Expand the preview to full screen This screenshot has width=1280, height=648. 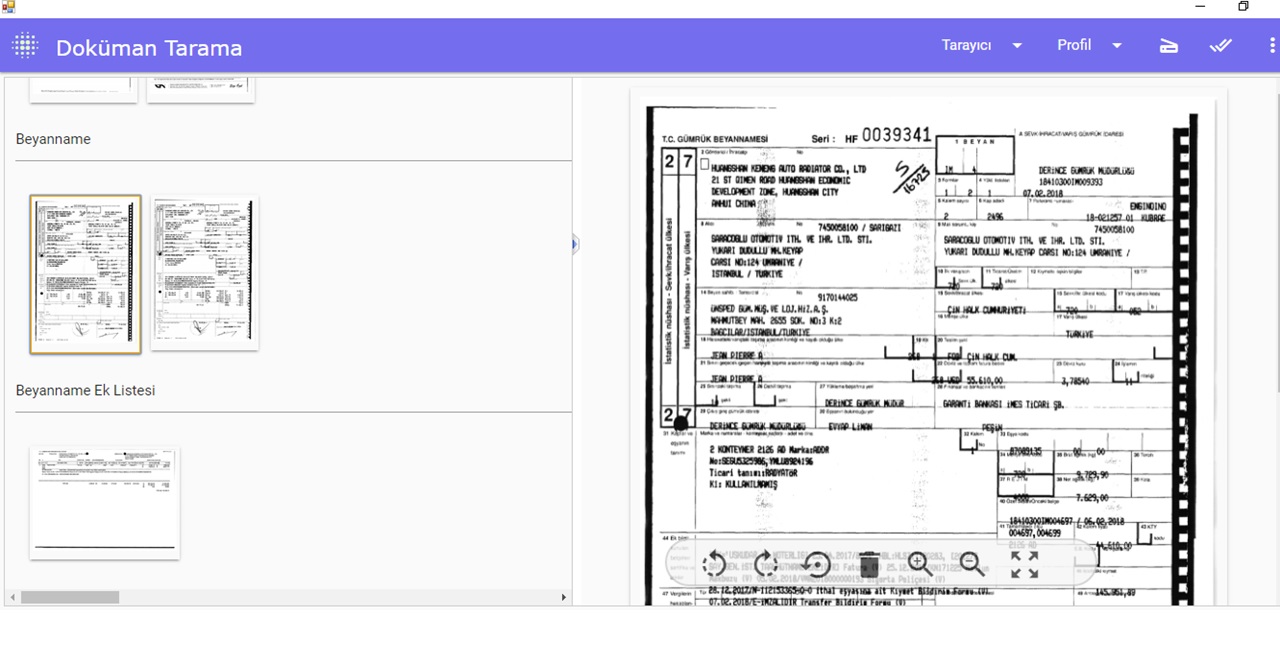1023,564
